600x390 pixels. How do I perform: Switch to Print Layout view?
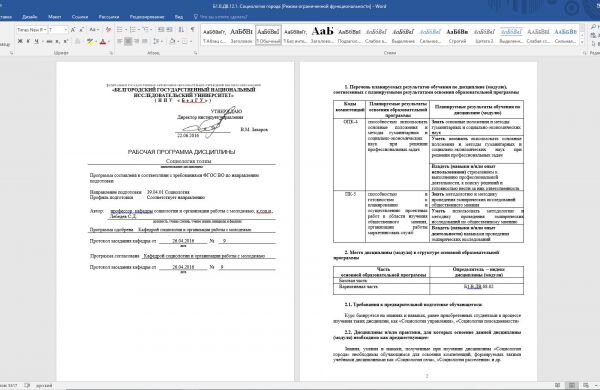tap(572, 385)
